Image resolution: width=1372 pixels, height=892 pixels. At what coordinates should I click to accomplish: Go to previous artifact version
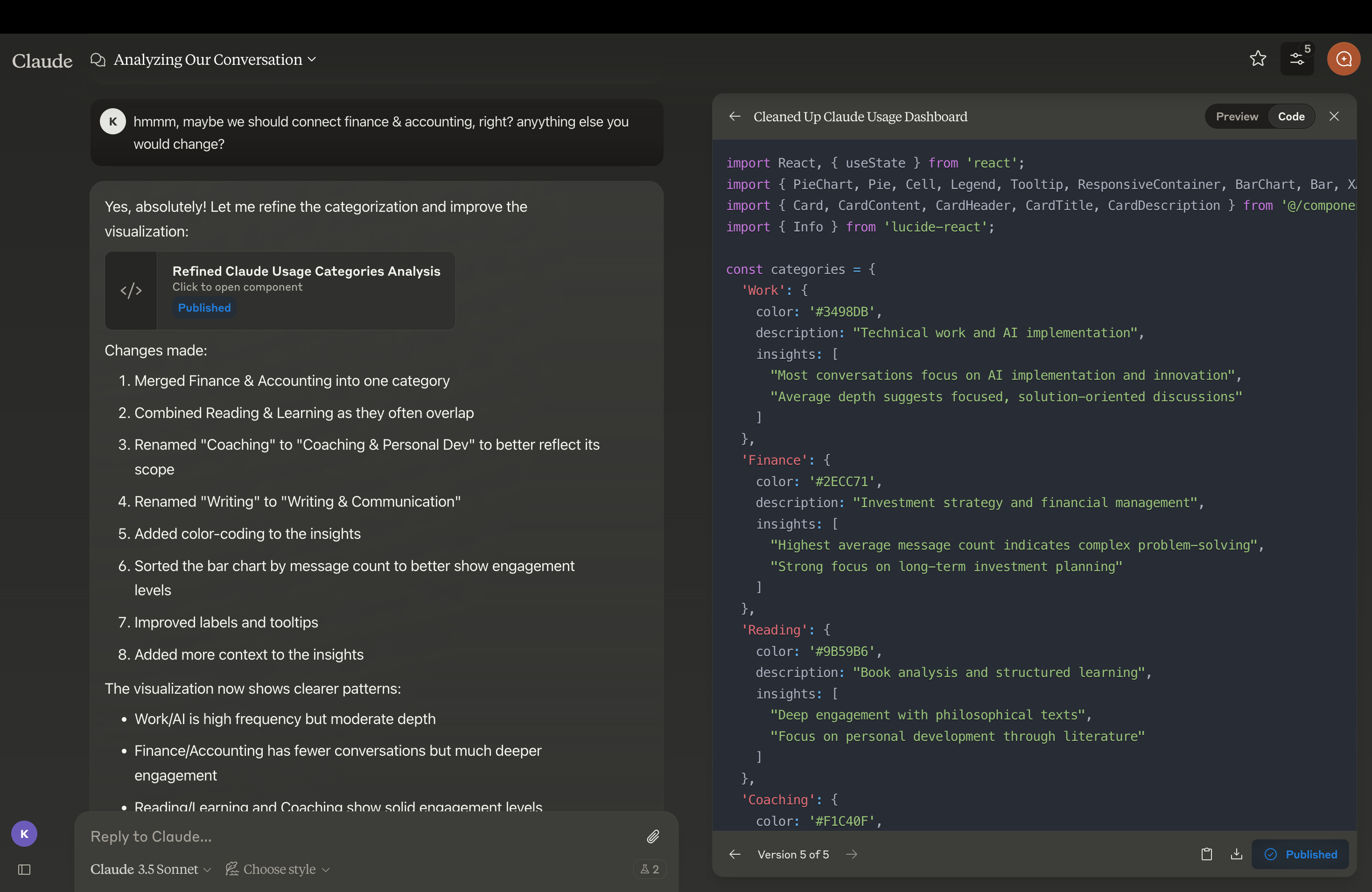click(735, 854)
